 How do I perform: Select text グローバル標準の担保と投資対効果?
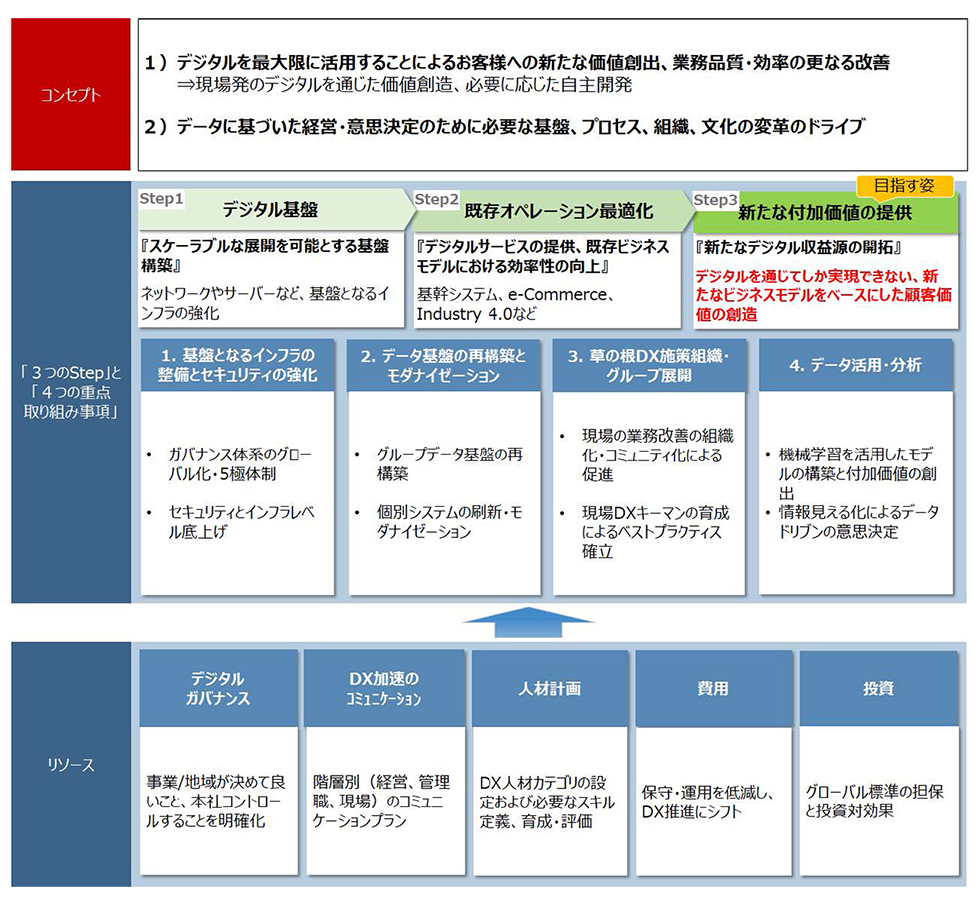click(x=874, y=801)
